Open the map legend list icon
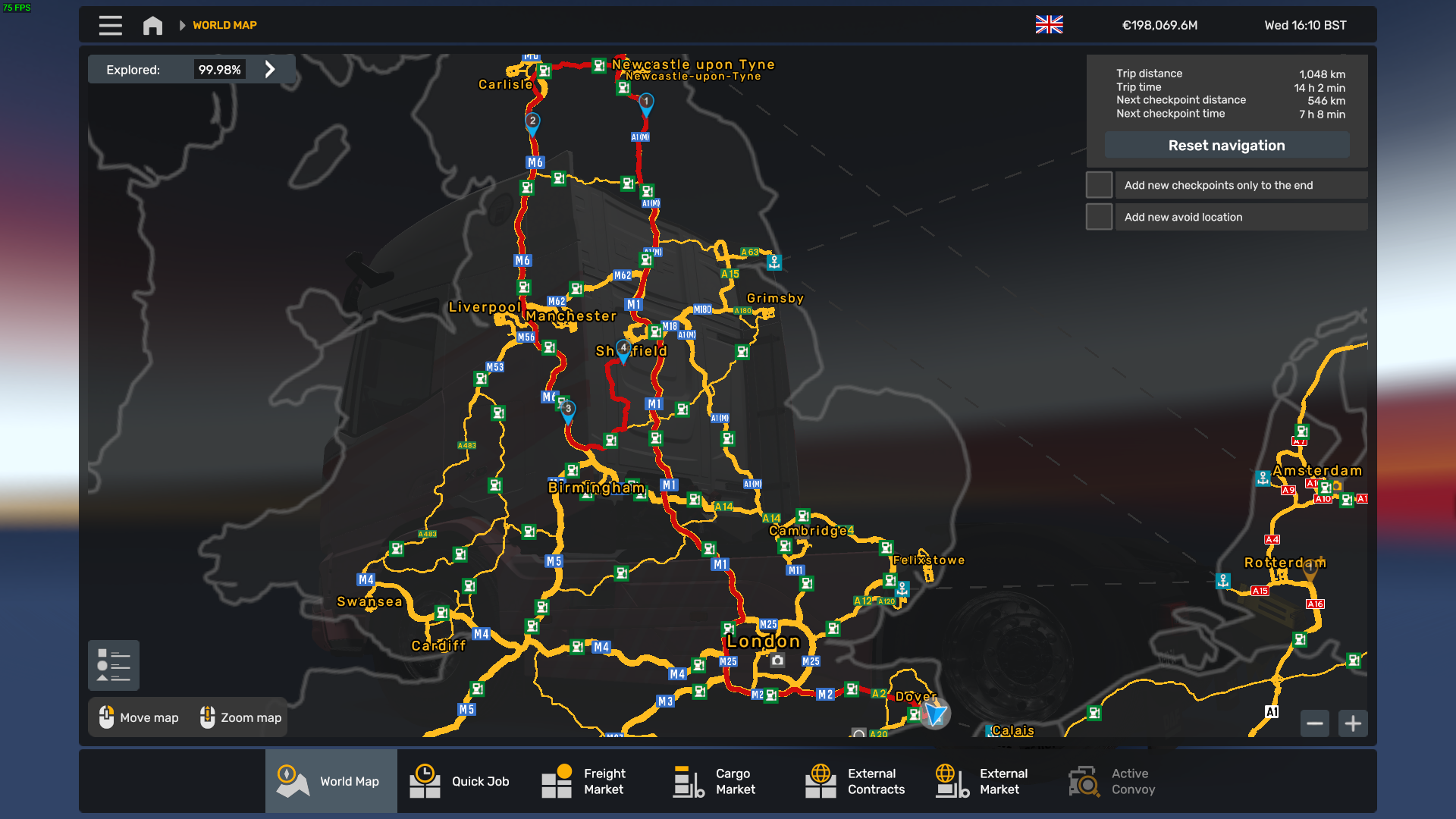Image resolution: width=1456 pixels, height=819 pixels. click(x=114, y=665)
